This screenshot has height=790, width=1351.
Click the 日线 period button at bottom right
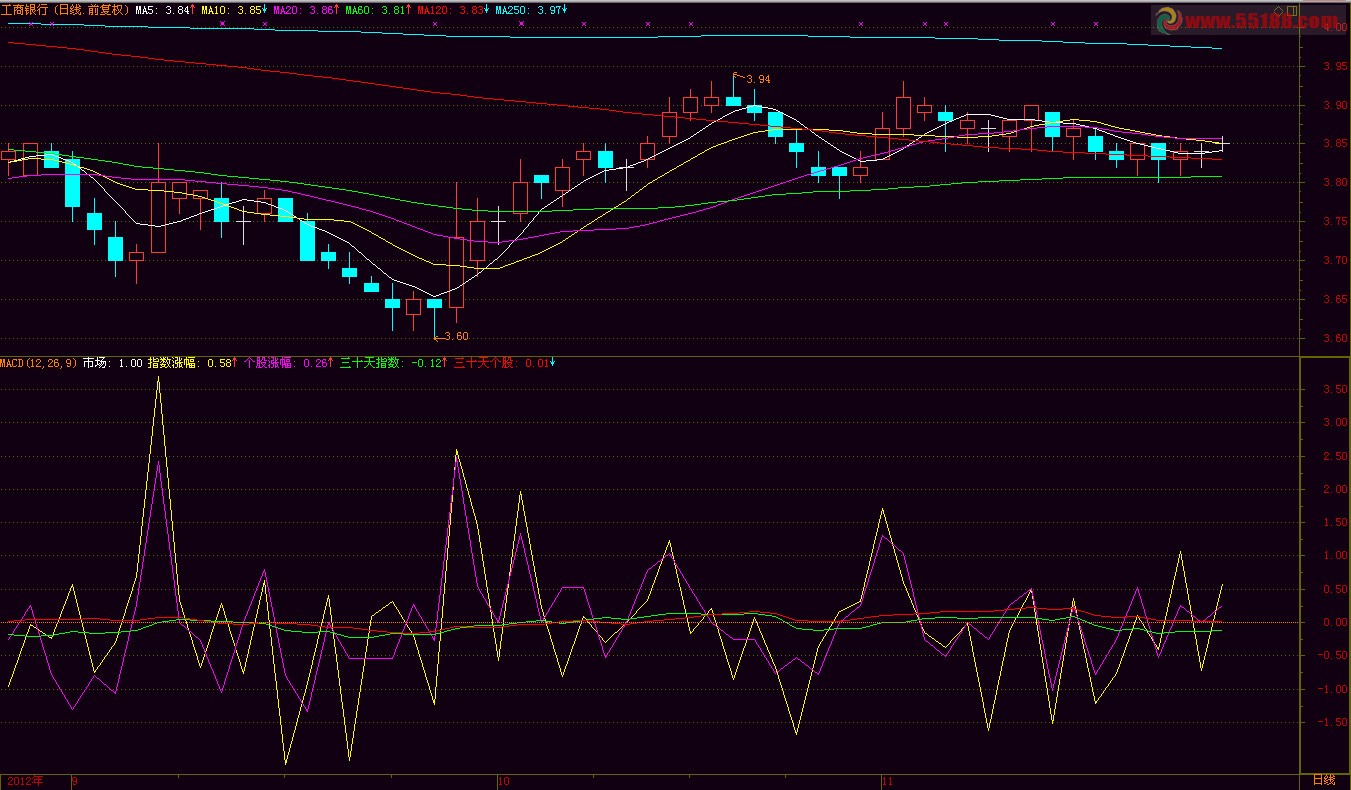tap(1324, 780)
